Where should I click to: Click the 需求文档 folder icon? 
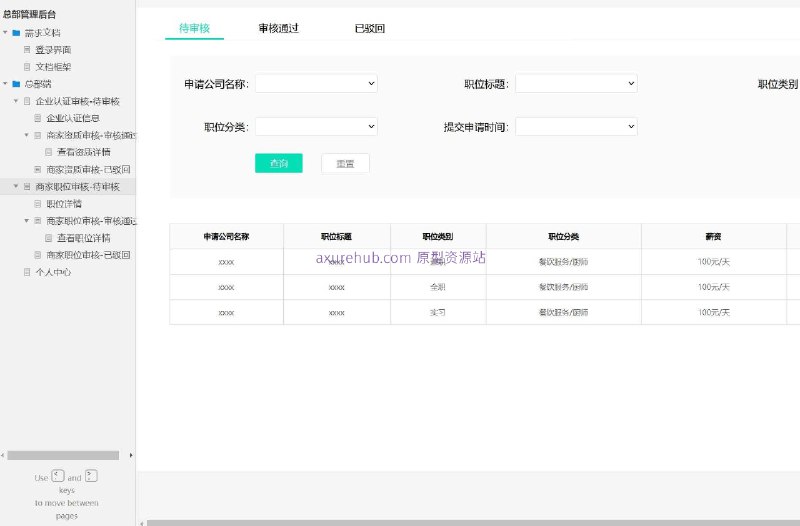[x=16, y=33]
